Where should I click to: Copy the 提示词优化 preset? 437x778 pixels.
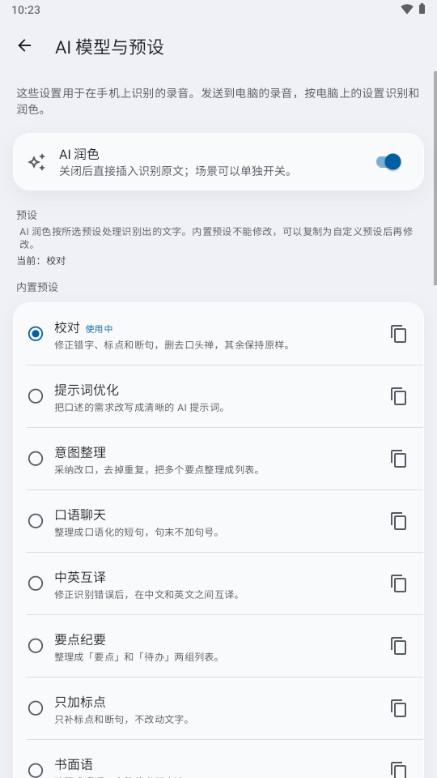(398, 396)
